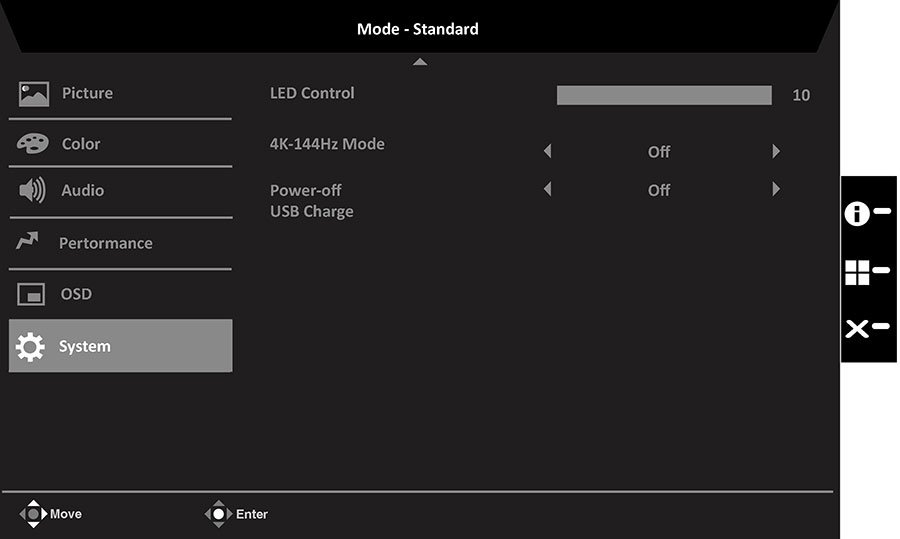Click the Picture landscape icon
900x539 pixels.
coord(33,94)
